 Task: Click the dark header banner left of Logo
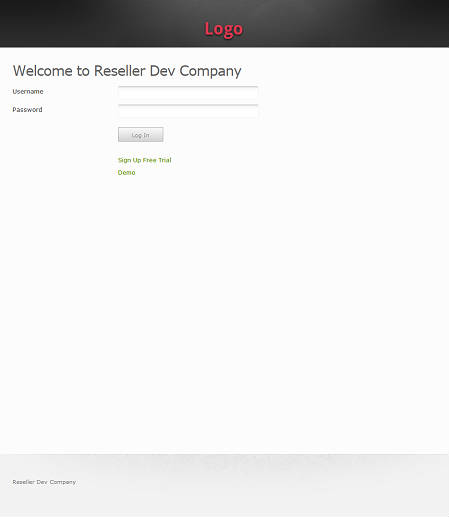click(100, 23)
